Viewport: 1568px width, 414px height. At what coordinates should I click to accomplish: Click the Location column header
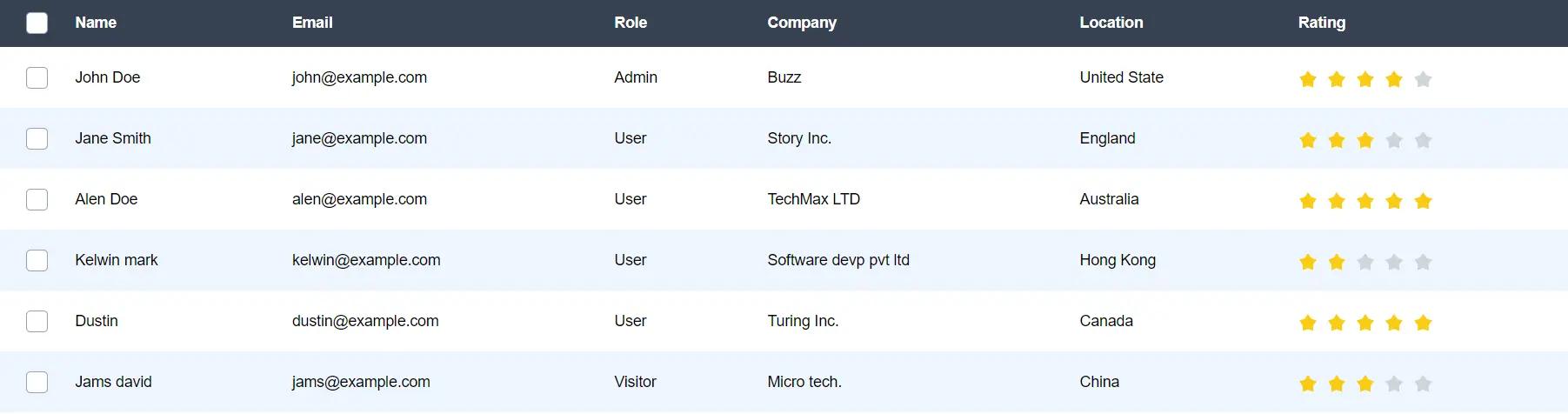1111,23
